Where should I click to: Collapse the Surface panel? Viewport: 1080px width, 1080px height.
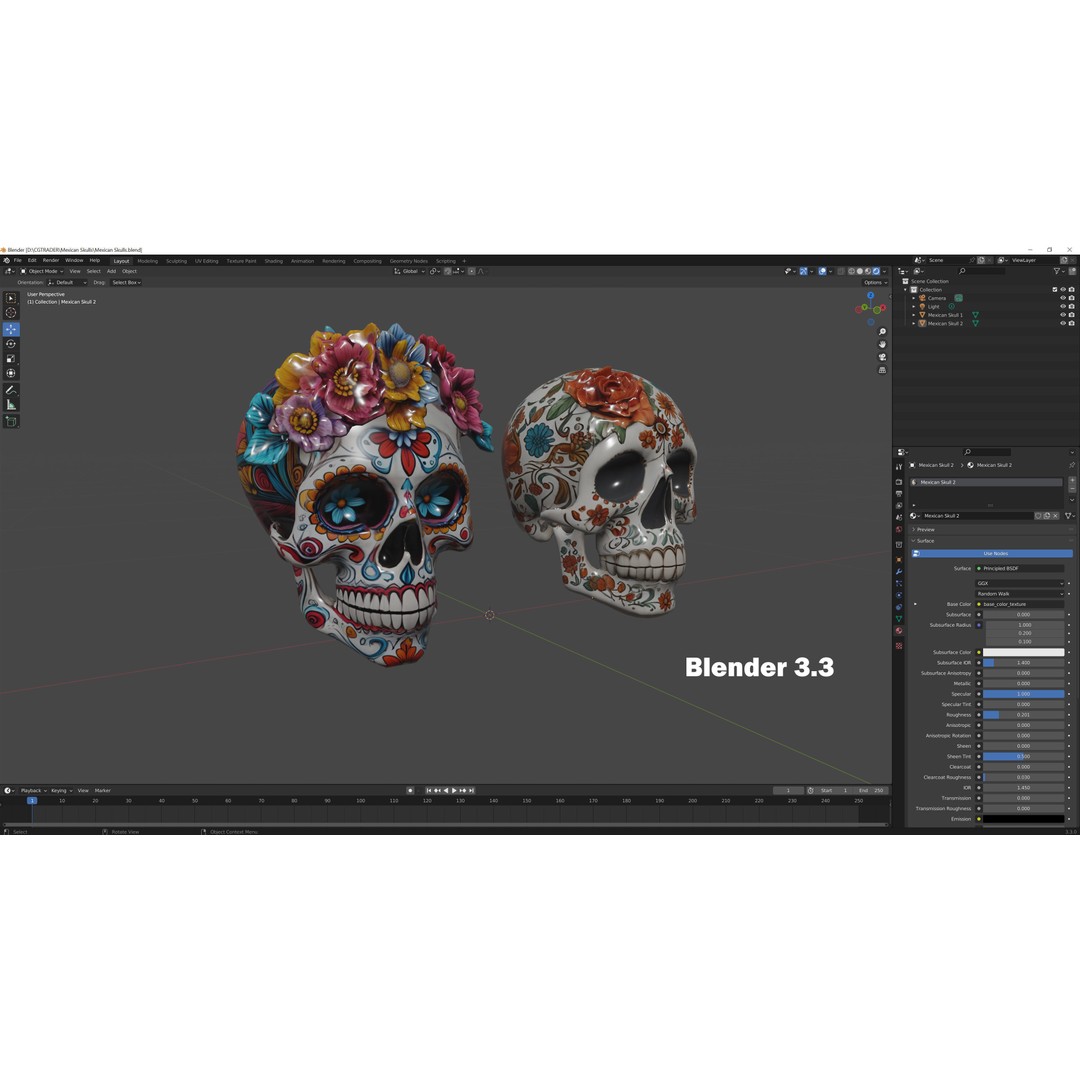tap(923, 541)
